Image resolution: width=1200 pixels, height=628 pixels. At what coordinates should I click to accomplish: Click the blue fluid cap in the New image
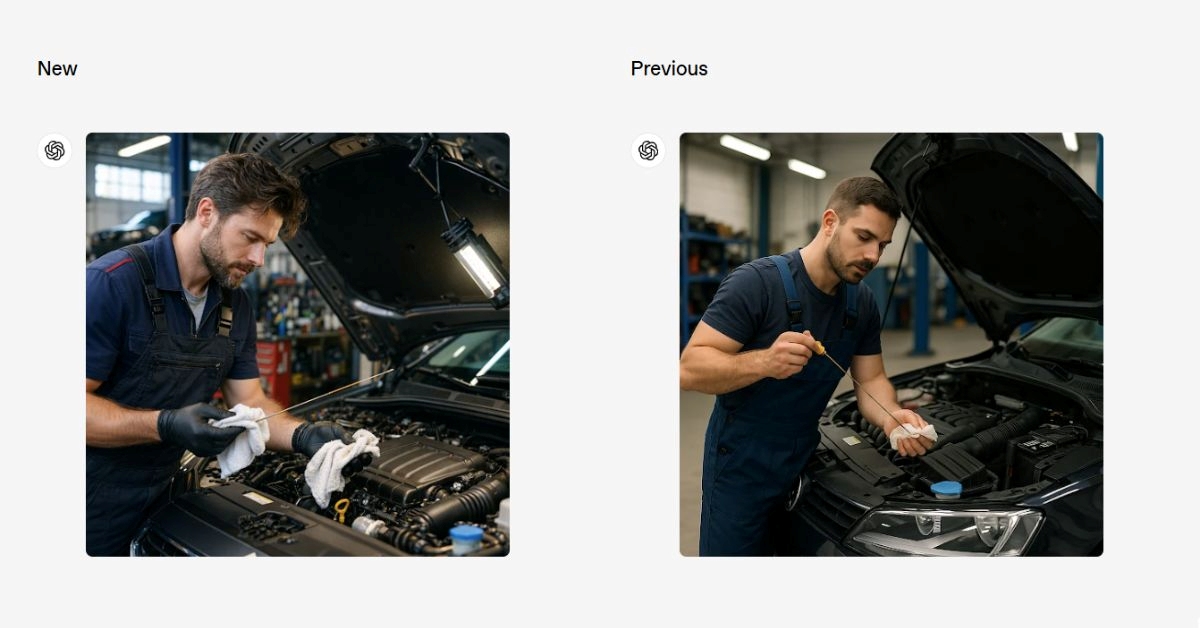[466, 538]
